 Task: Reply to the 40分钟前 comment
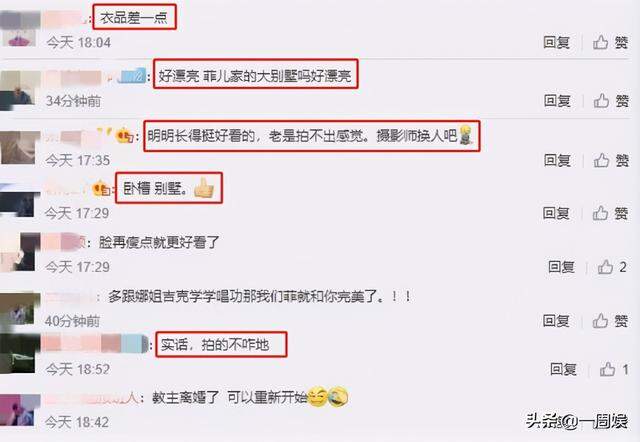pos(556,321)
